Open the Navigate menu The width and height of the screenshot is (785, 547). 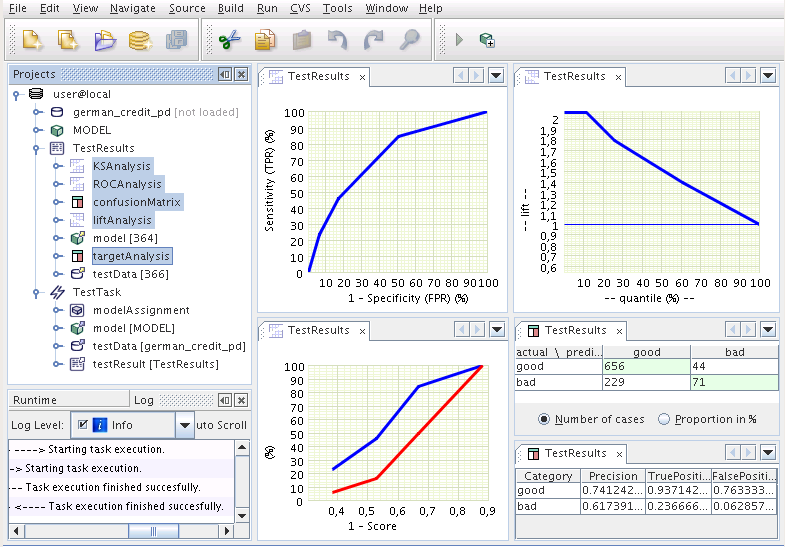(x=133, y=9)
